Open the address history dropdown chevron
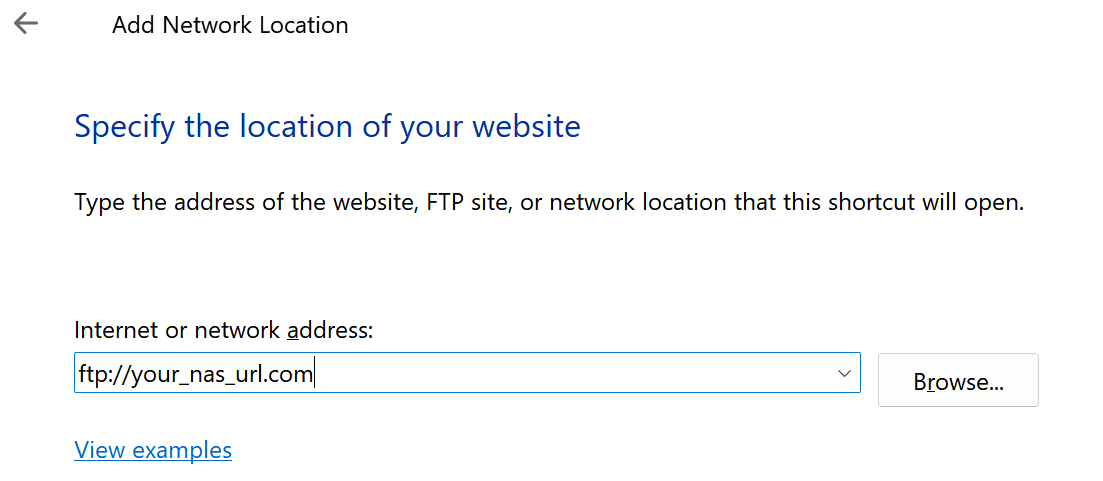Viewport: 1103px width, 481px height. pos(844,373)
